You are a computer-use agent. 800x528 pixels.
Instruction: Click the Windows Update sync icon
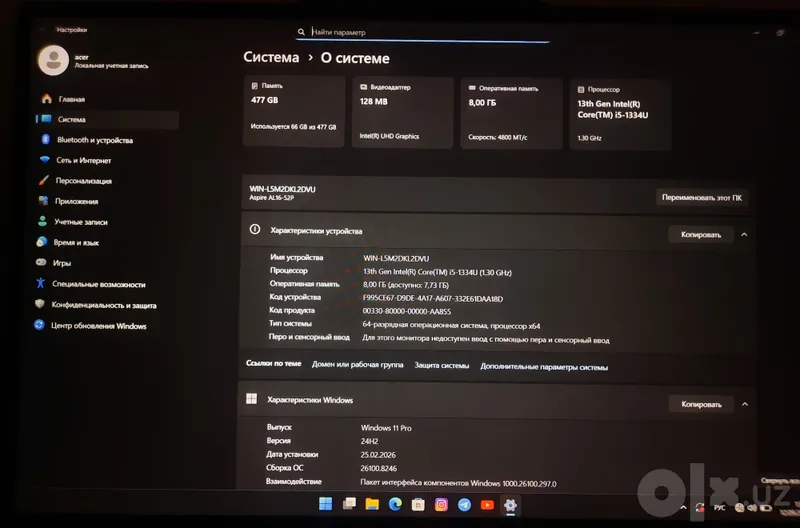coord(39,324)
